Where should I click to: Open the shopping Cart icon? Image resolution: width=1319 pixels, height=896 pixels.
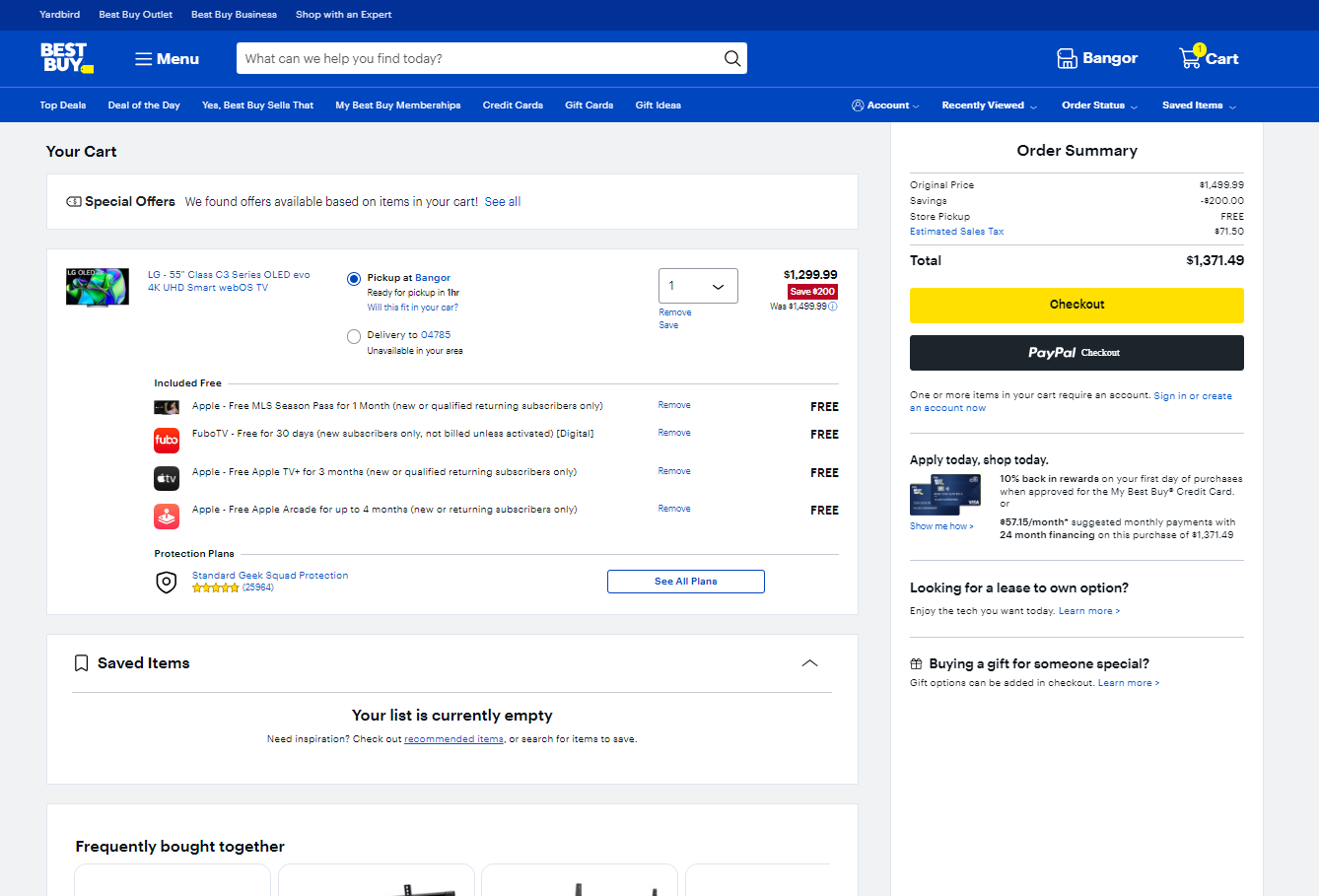(x=1191, y=58)
